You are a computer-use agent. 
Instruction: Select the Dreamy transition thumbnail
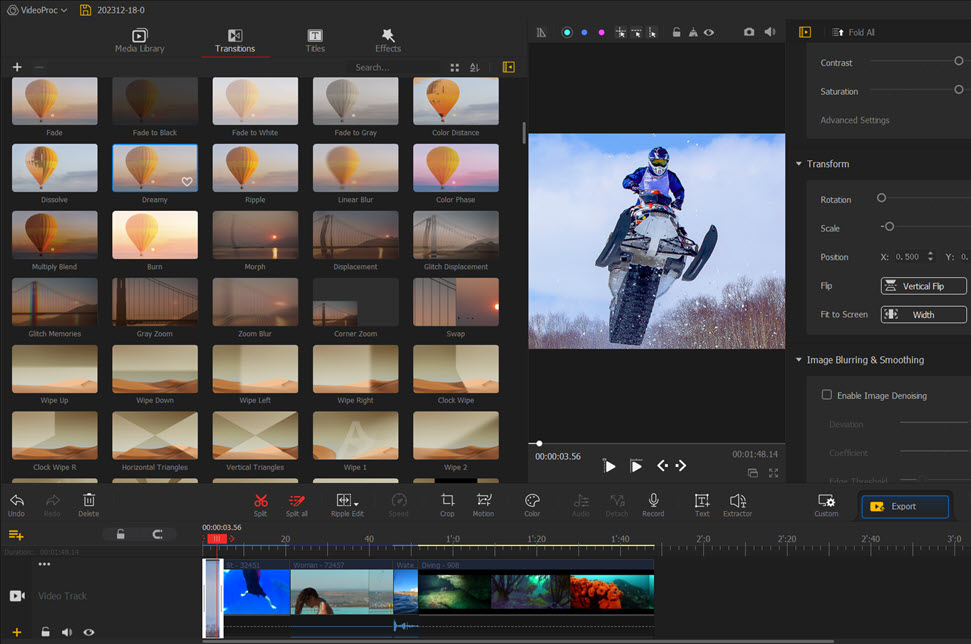[154, 168]
